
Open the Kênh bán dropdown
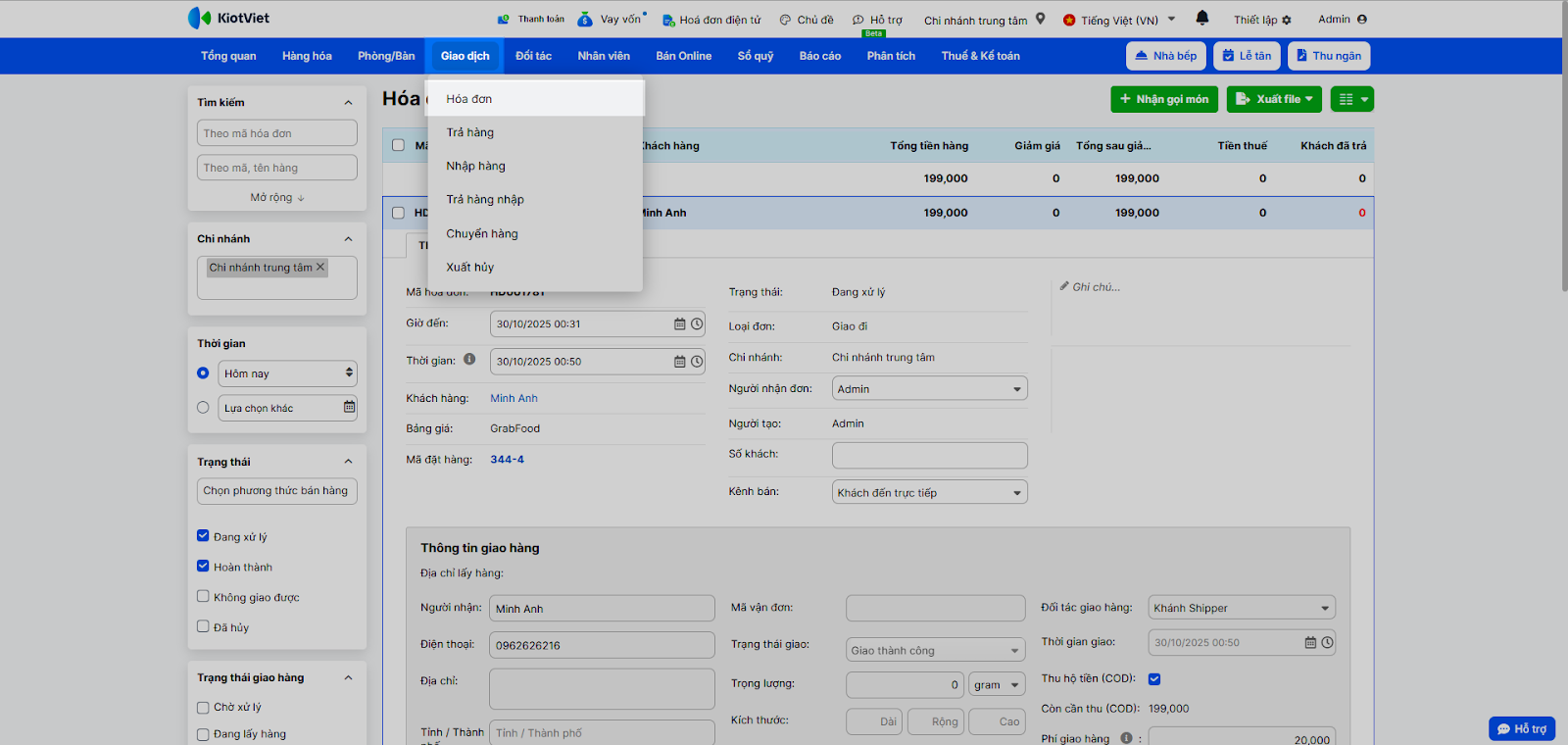coord(928,492)
